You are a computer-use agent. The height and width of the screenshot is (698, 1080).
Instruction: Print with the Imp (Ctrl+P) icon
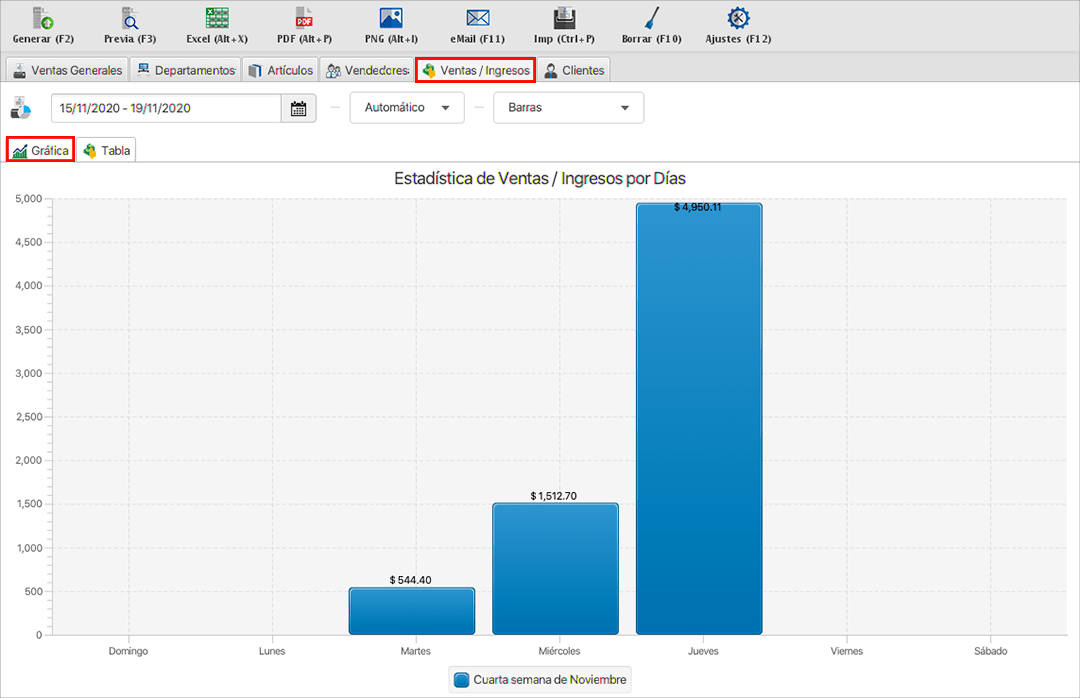pos(564,18)
